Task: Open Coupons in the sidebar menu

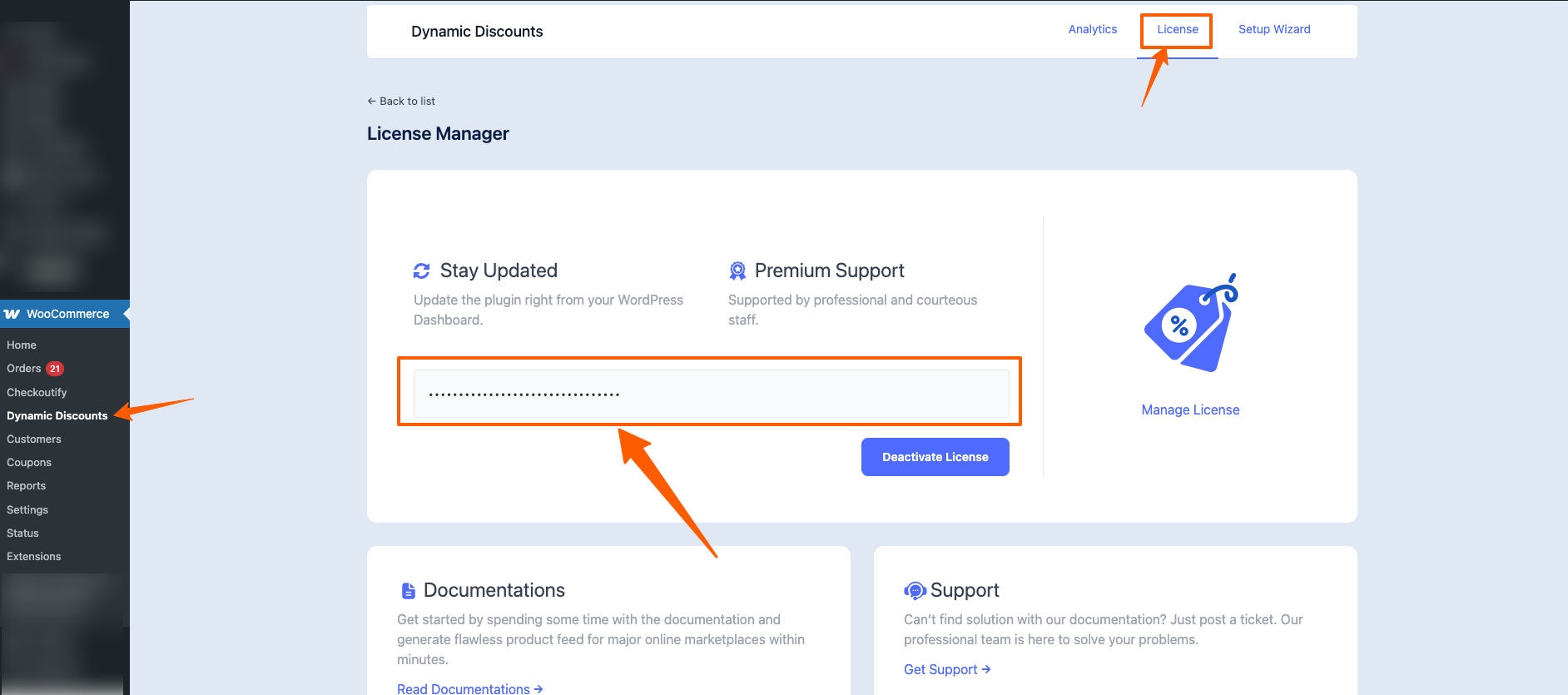Action: (29, 462)
